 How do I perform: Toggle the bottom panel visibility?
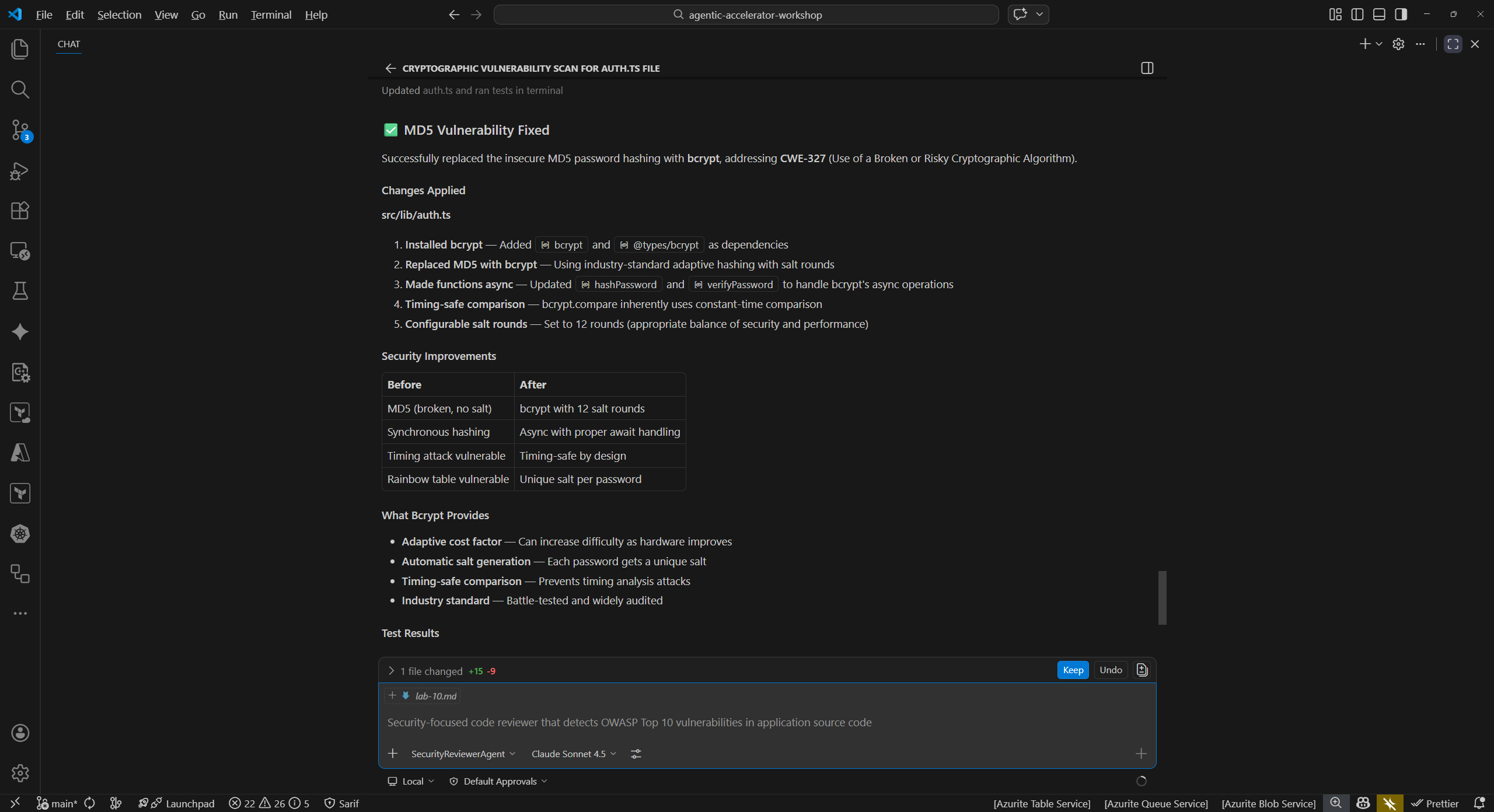point(1378,14)
